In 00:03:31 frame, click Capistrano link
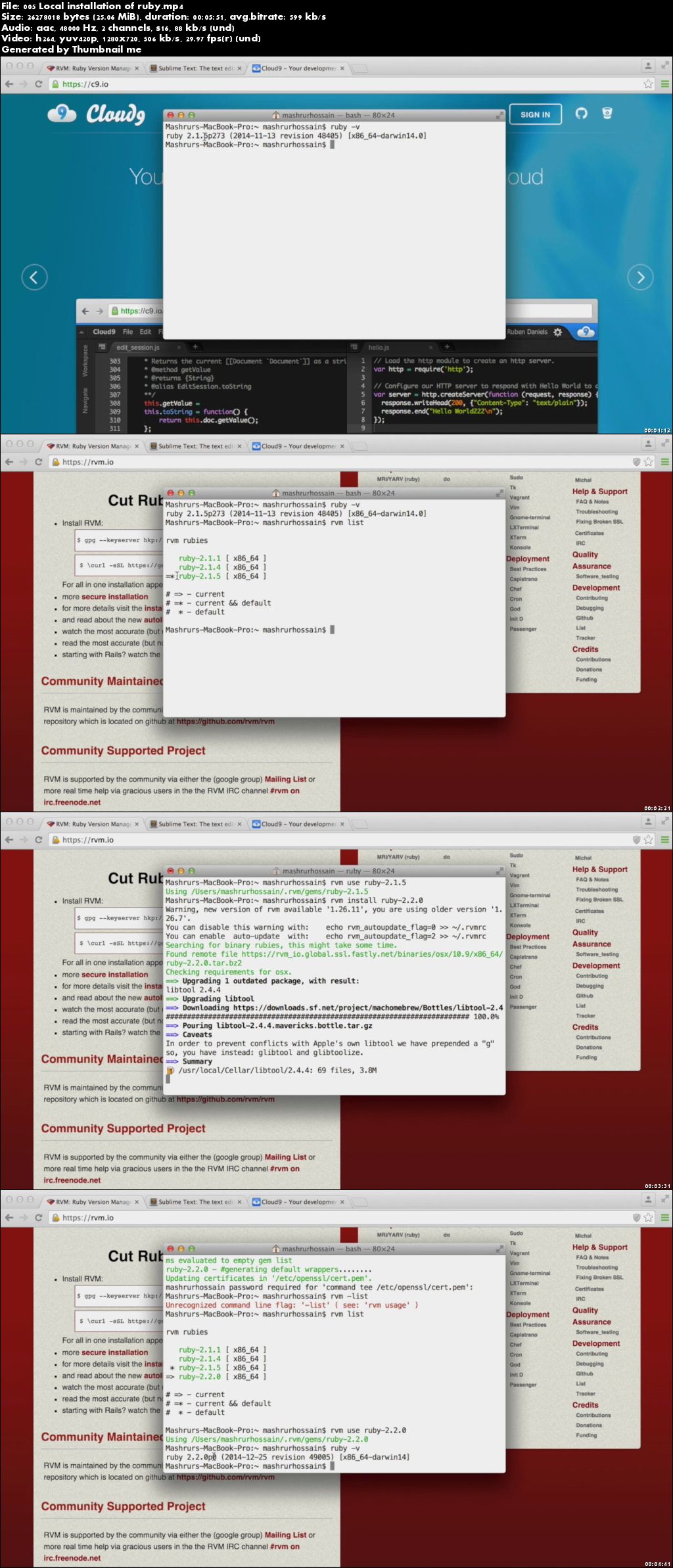 click(523, 957)
